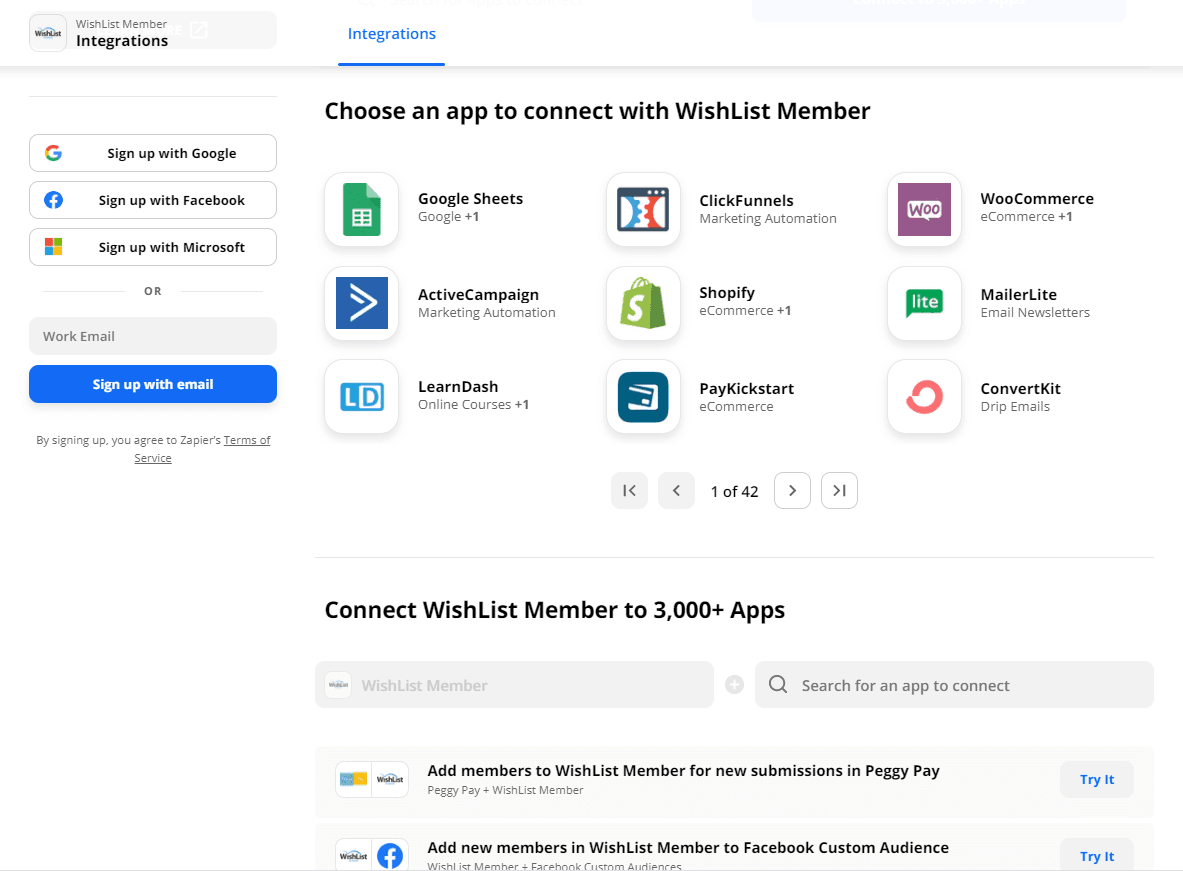Viewport: 1183px width, 871px height.
Task: Open the MailerLite name link
Action: [x=1019, y=294]
